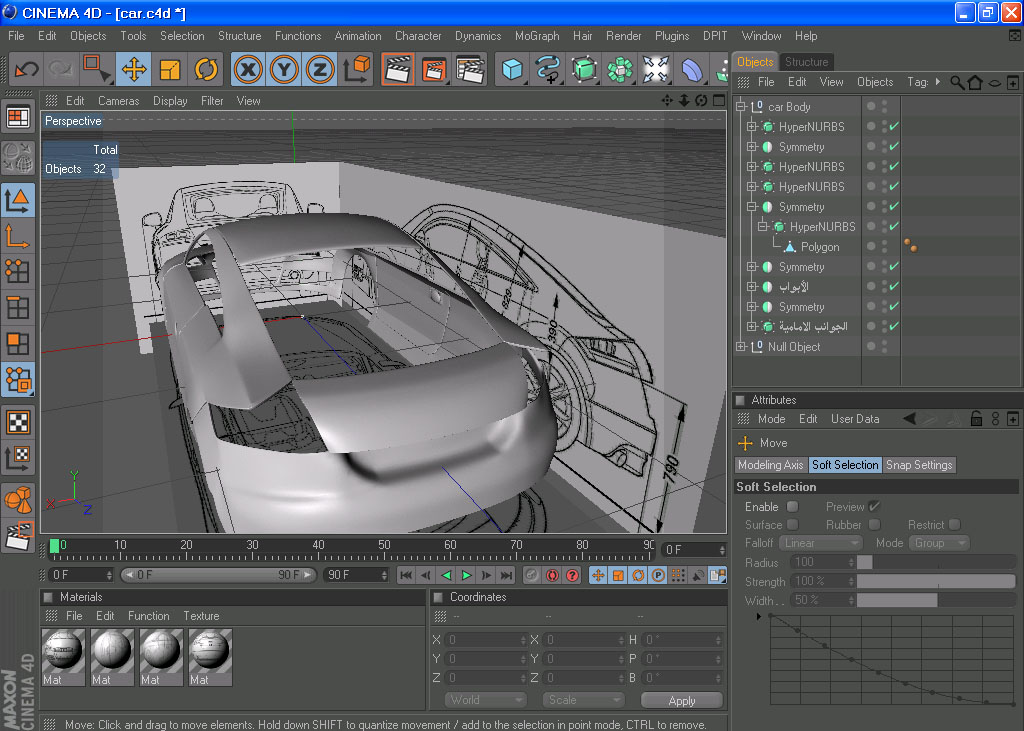1024x731 pixels.
Task: Open the viewport Cameras menu
Action: coord(118,101)
